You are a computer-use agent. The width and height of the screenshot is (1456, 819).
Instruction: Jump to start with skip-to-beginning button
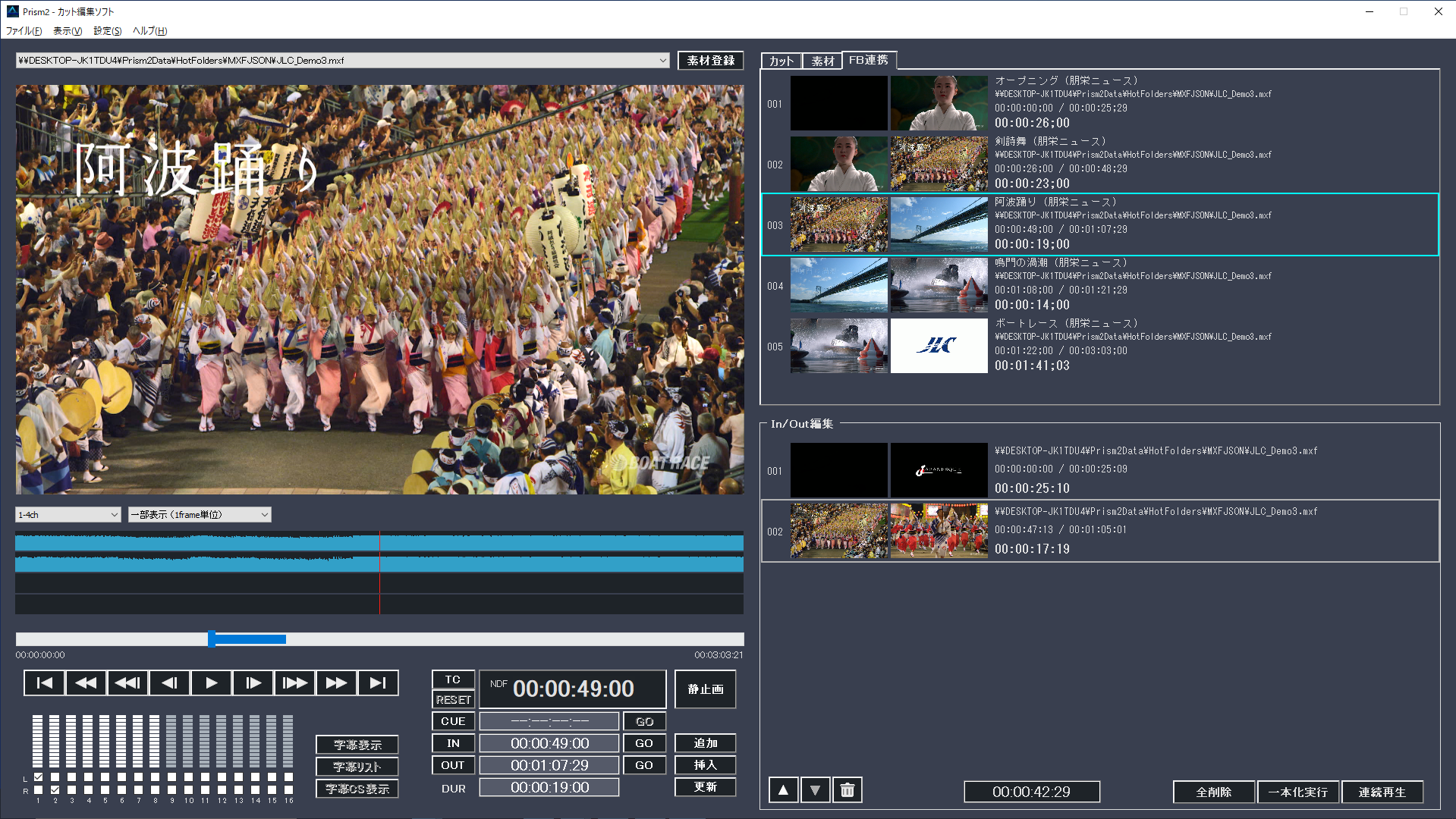coord(44,682)
